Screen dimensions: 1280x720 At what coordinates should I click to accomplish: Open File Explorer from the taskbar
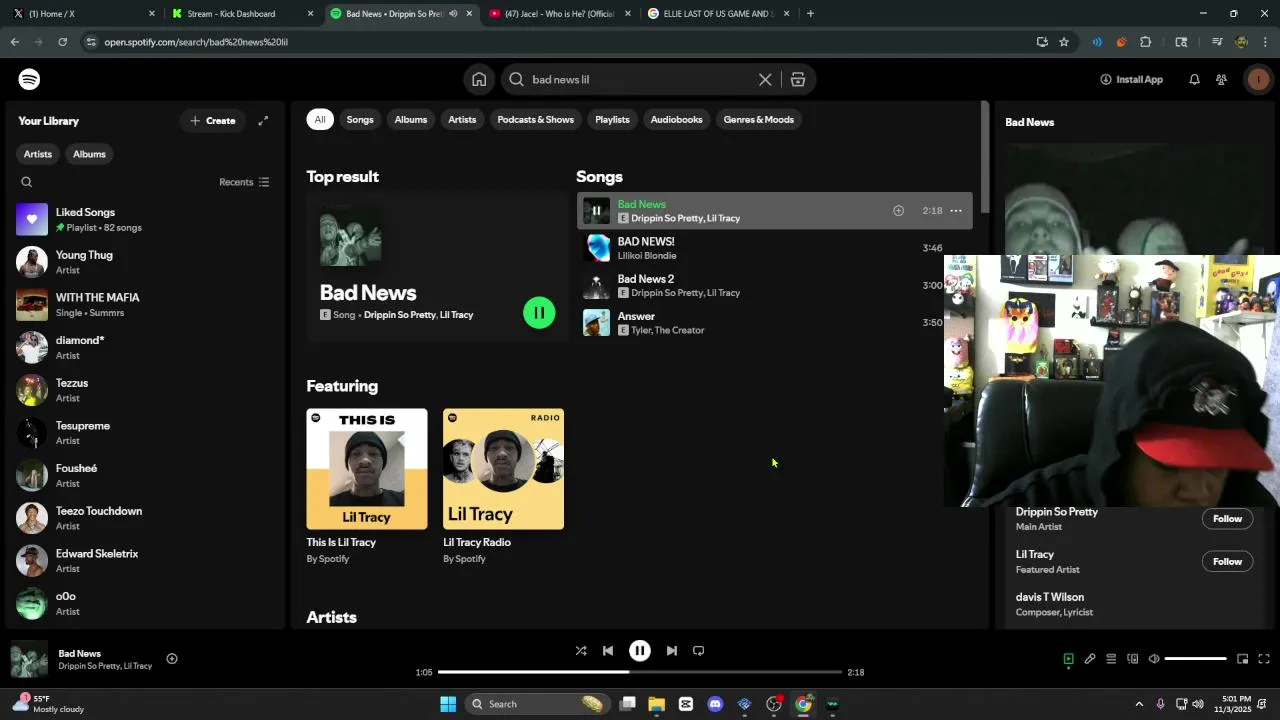click(657, 704)
